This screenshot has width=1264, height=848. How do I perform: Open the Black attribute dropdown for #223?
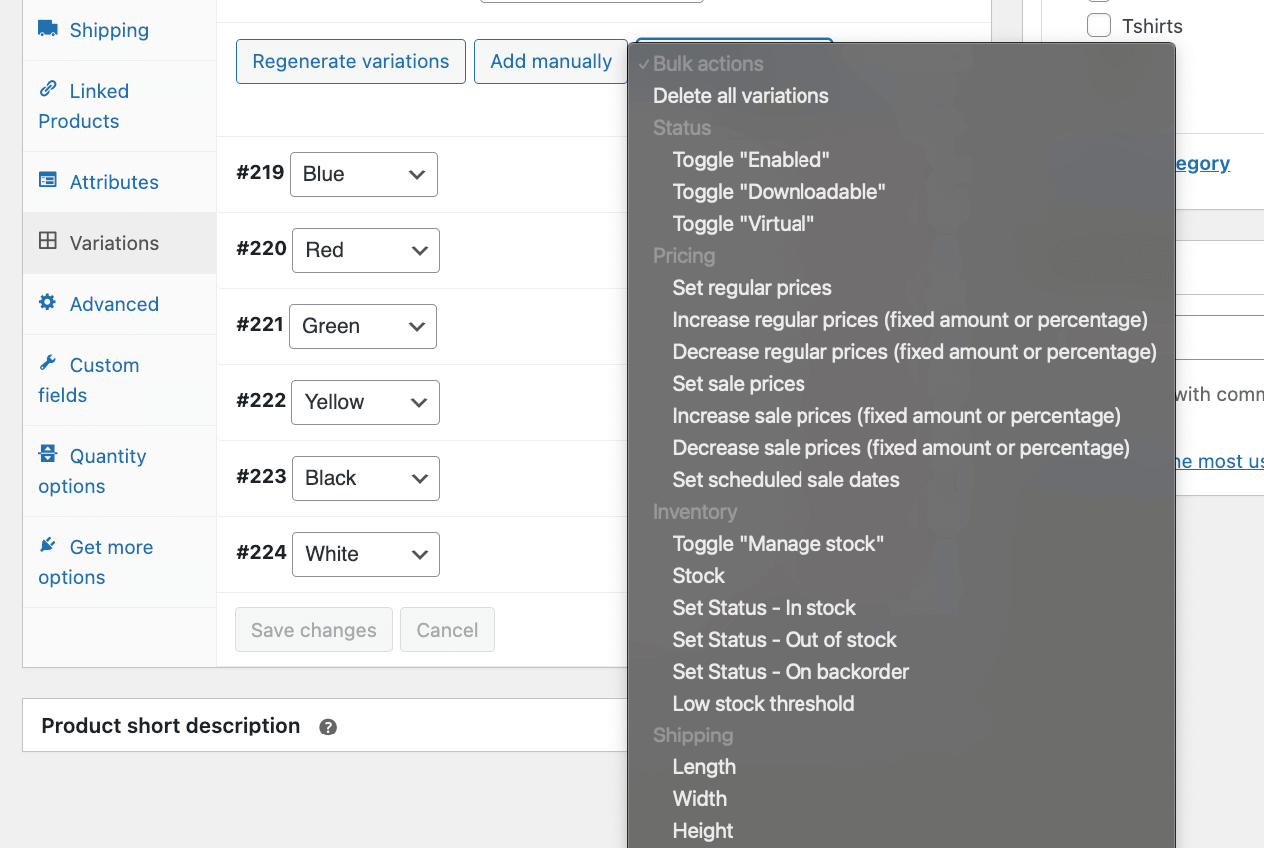pos(366,478)
